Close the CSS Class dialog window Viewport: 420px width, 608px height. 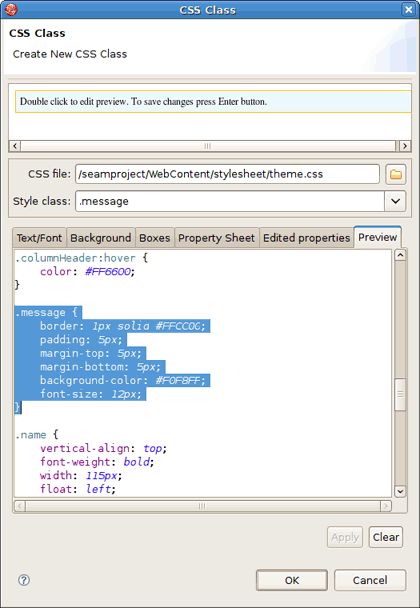(408, 9)
